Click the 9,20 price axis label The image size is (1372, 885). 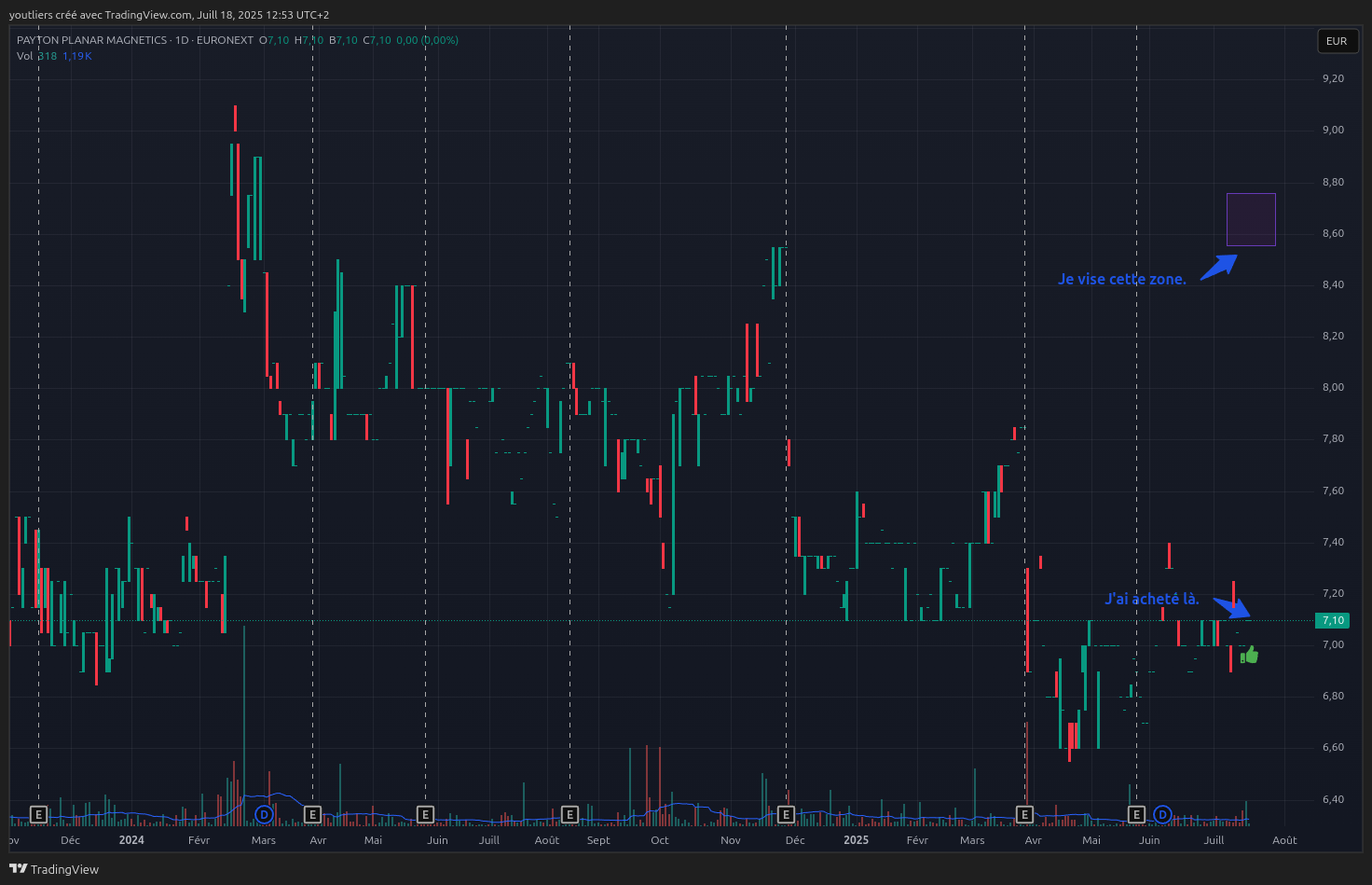[x=1333, y=78]
